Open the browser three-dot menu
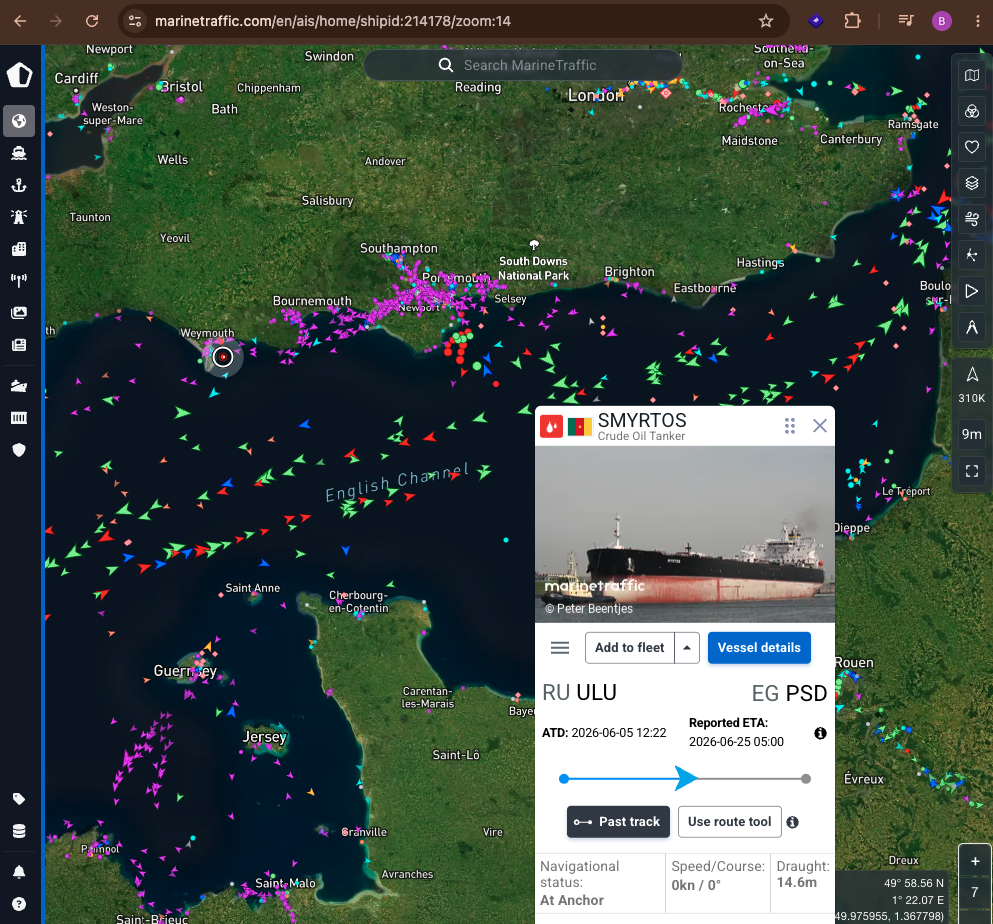 click(x=978, y=21)
